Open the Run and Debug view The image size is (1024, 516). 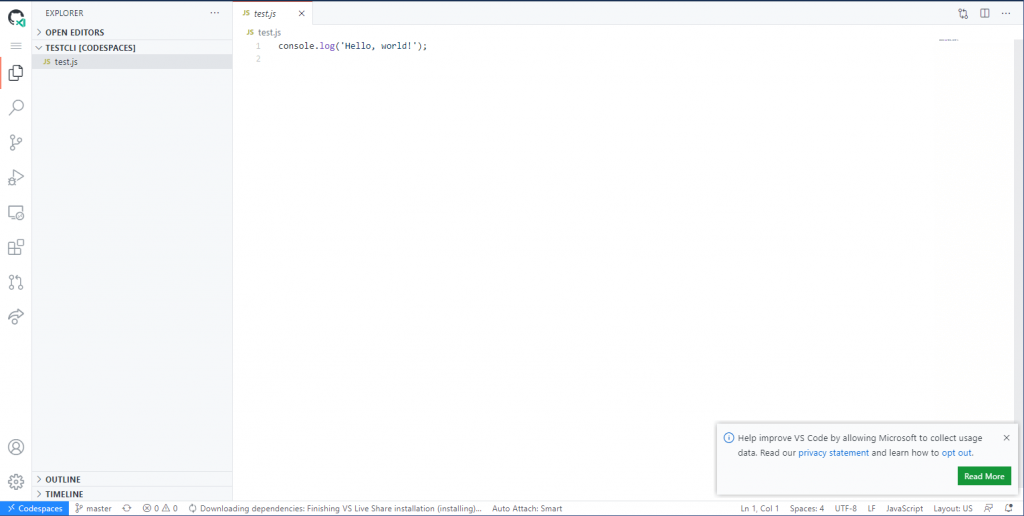pyautogui.click(x=16, y=178)
